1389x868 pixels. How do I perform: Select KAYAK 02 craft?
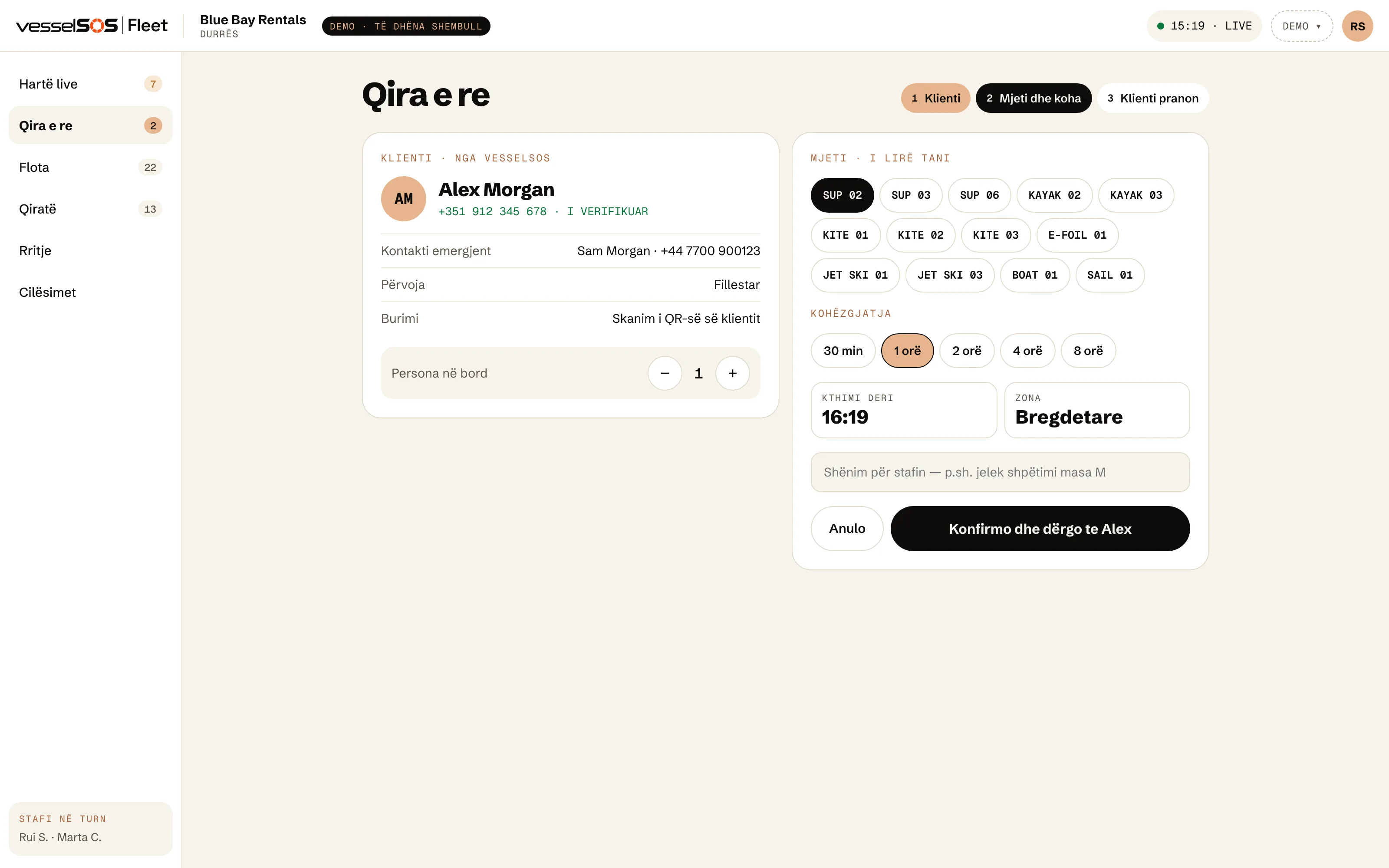pos(1054,195)
